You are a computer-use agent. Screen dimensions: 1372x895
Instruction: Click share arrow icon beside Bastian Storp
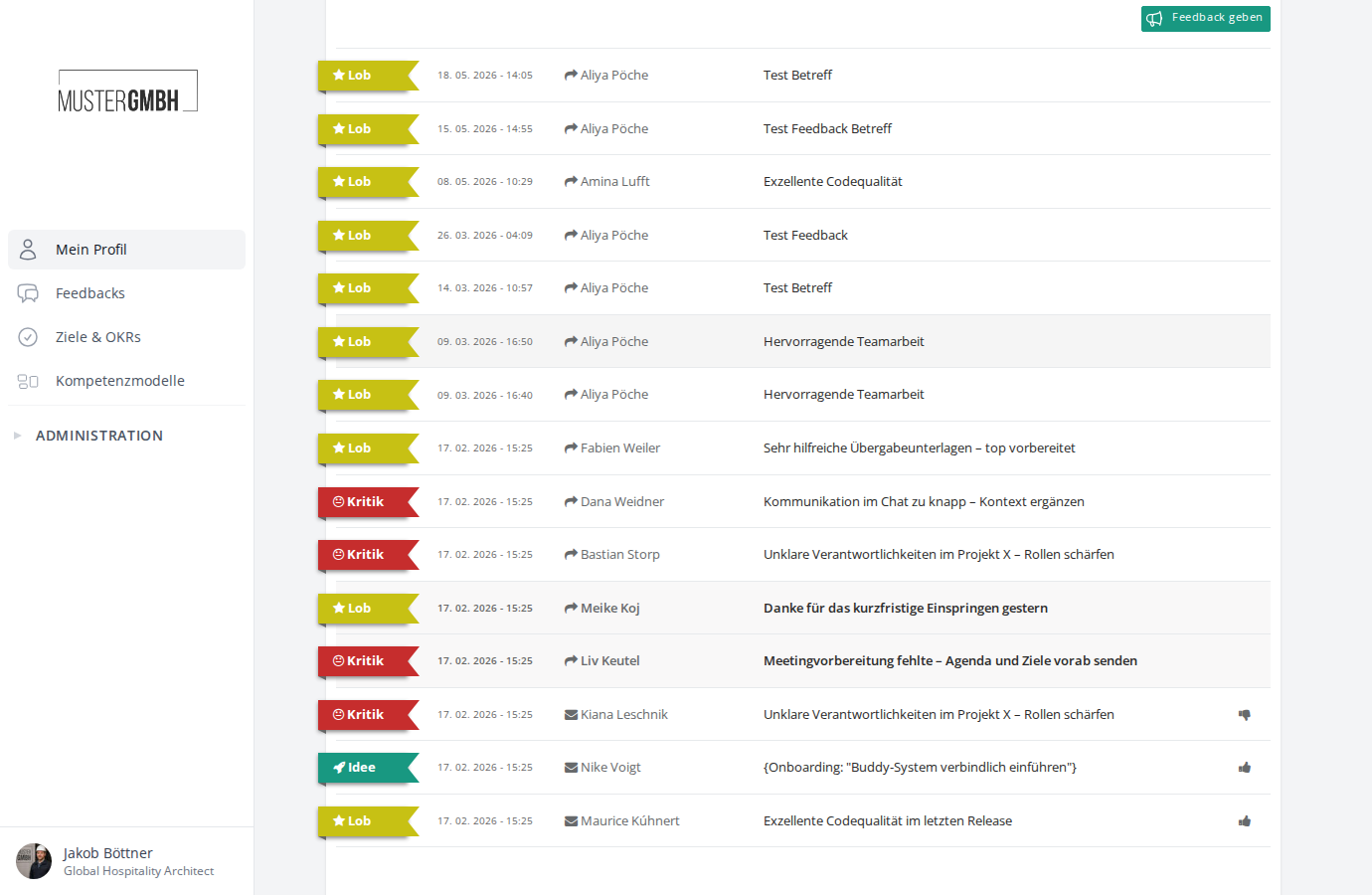(x=571, y=555)
